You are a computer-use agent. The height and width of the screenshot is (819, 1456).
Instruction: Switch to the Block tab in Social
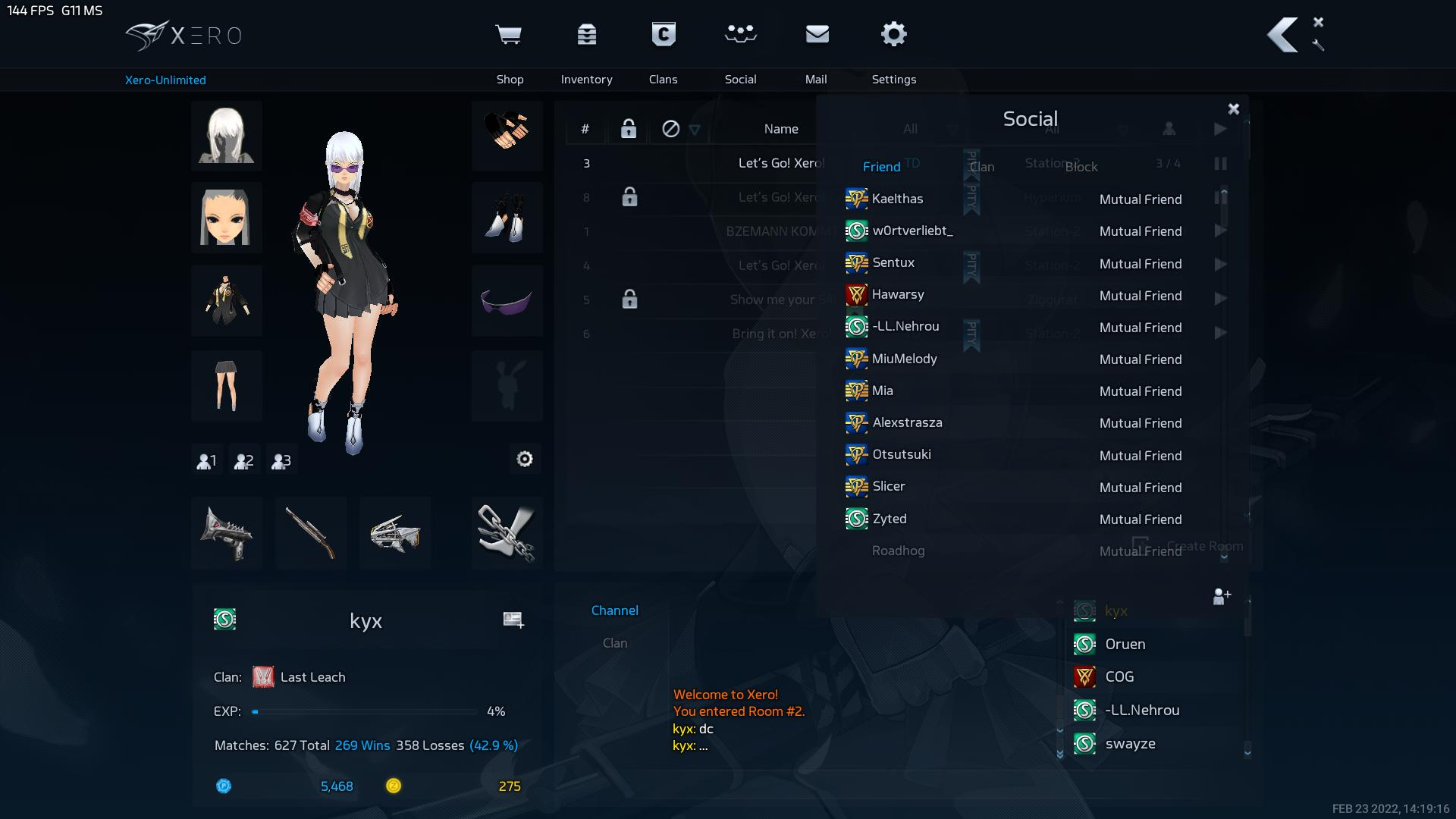1081,167
